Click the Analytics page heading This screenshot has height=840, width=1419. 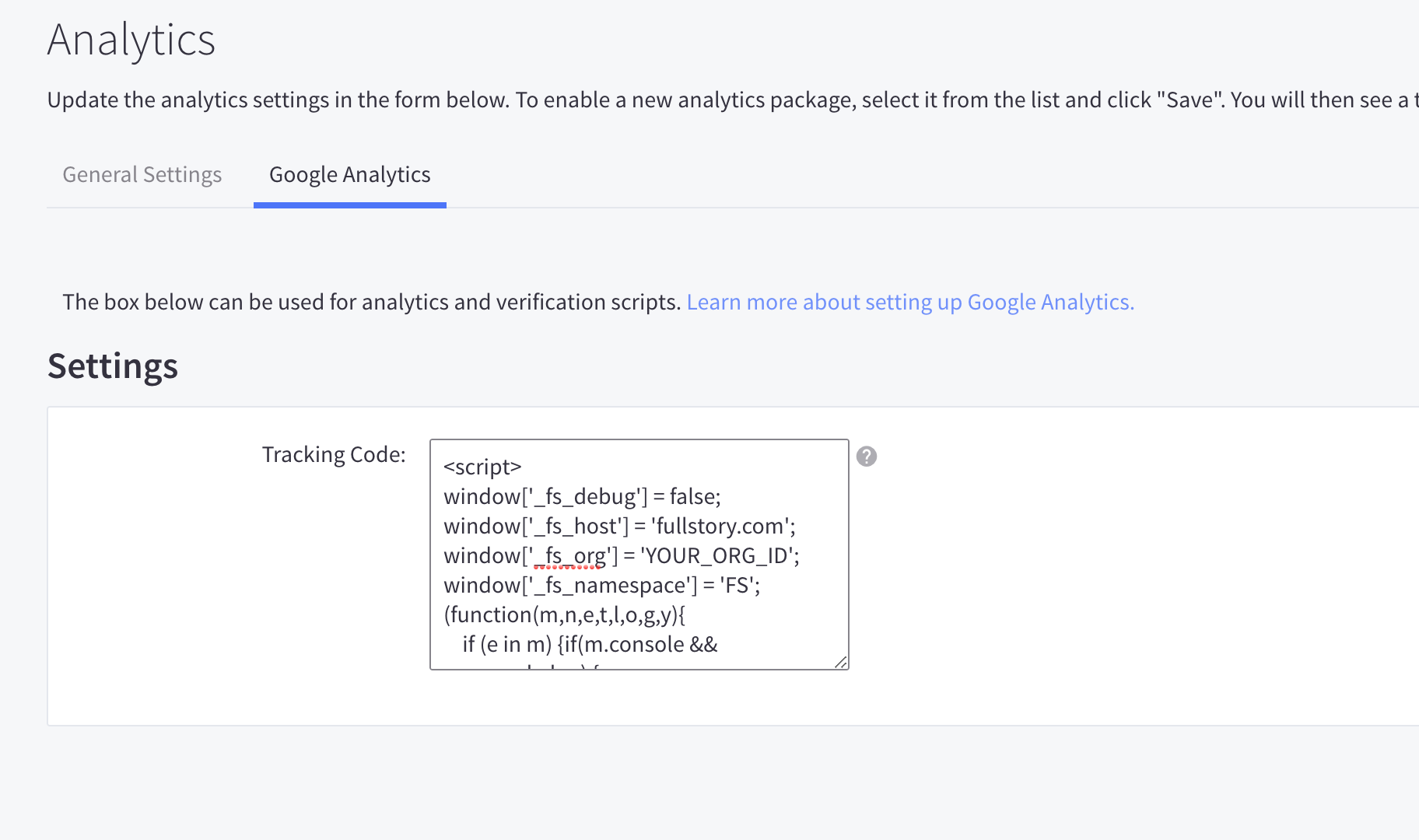(x=131, y=40)
